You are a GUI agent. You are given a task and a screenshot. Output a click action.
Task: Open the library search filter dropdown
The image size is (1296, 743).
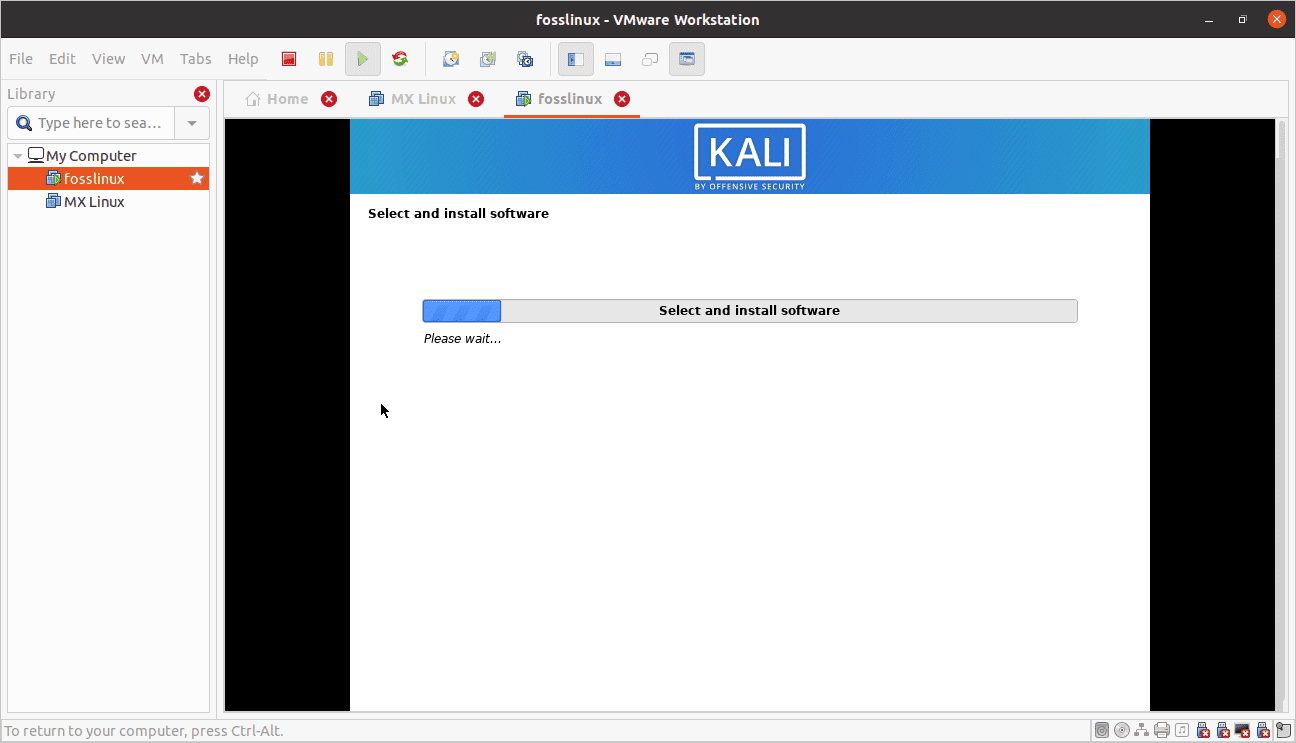192,123
